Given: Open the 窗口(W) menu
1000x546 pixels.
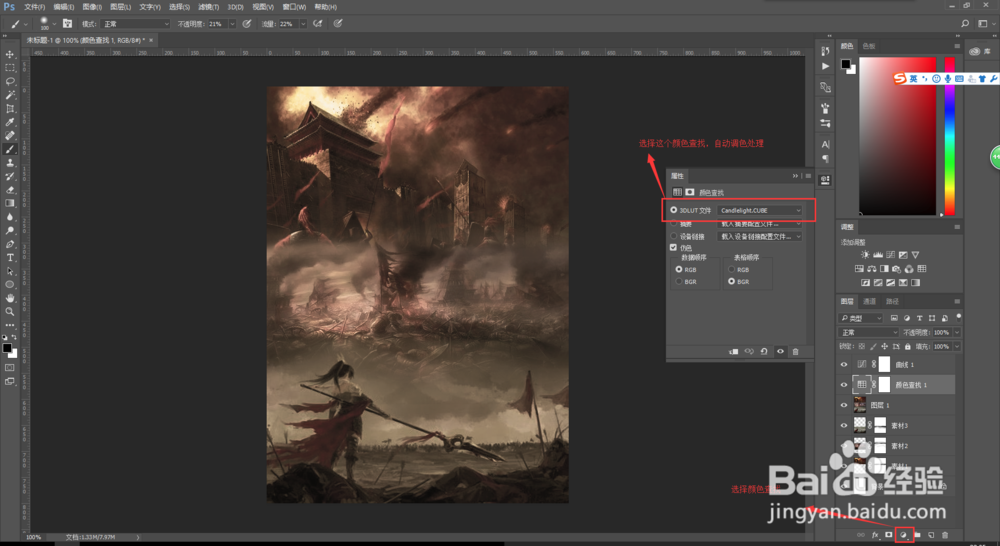Looking at the screenshot, I should [x=294, y=7].
